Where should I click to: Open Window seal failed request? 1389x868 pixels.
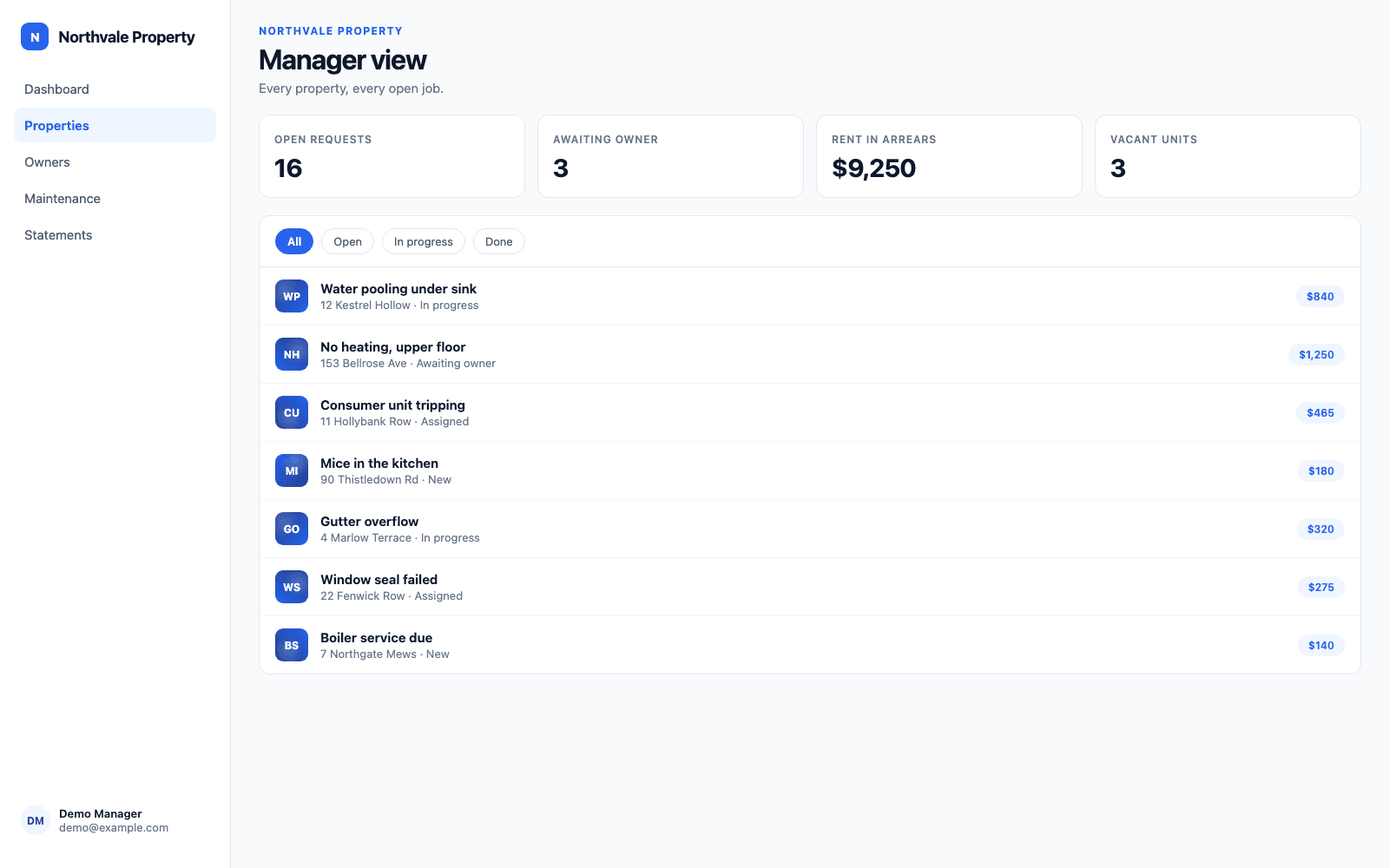810,587
